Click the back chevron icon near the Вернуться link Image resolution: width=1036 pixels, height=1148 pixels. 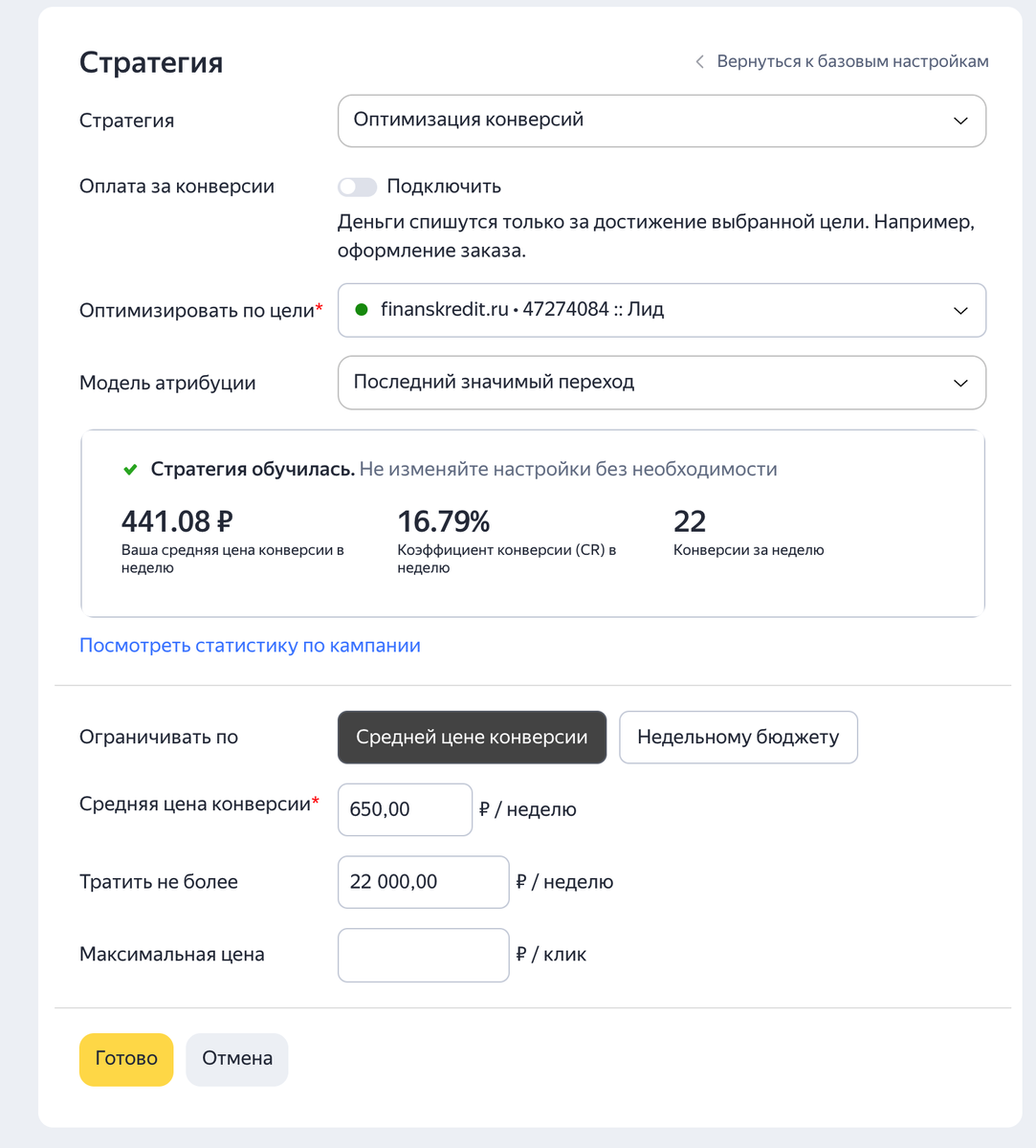point(699,61)
